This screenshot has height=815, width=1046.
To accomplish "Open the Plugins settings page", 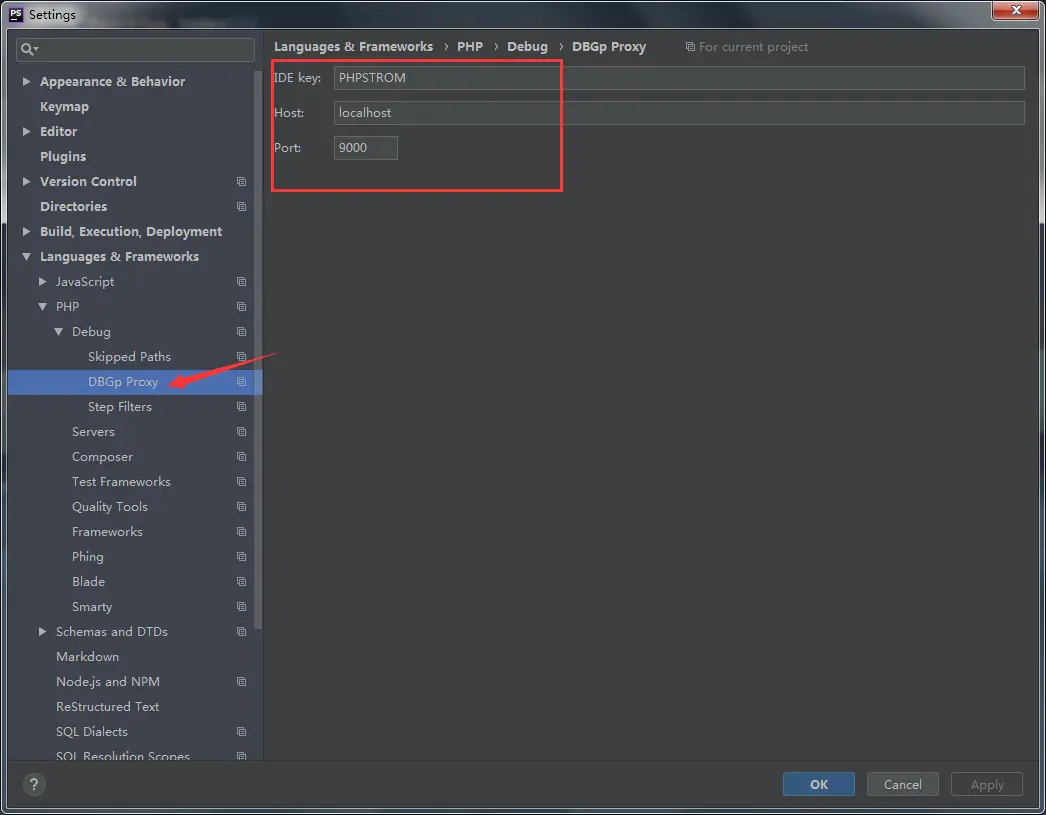I will coord(63,157).
